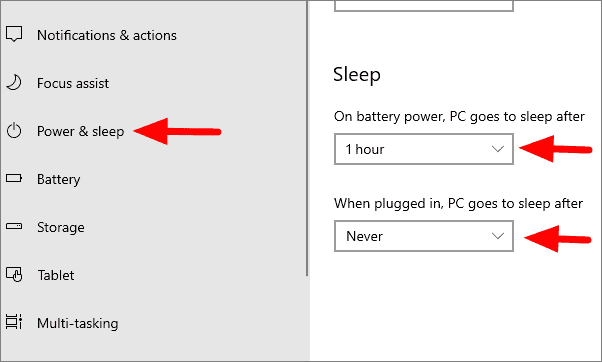Screen dimensions: 602x362
Task: Open Battery settings label
Action: point(59,179)
